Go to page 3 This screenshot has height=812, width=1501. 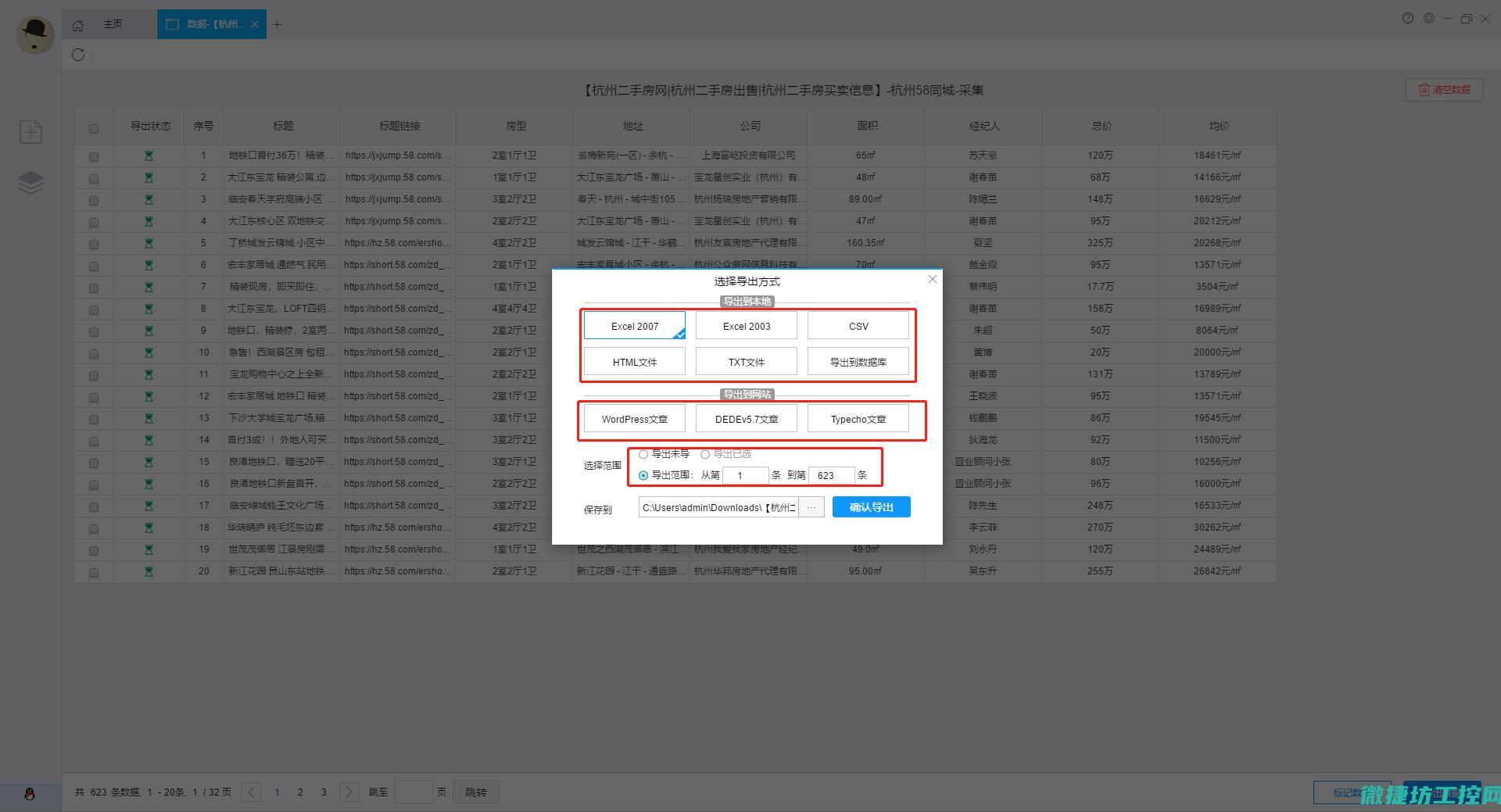(324, 792)
